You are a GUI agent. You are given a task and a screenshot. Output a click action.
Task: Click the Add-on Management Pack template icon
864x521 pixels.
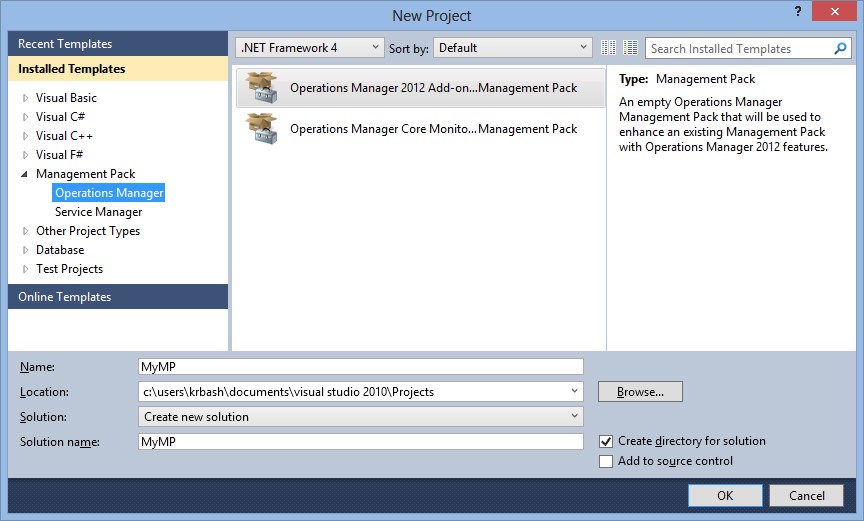point(262,88)
